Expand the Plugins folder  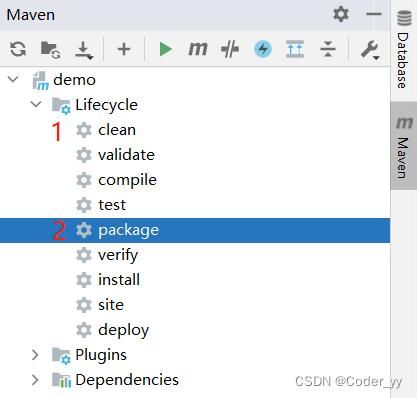tap(35, 355)
